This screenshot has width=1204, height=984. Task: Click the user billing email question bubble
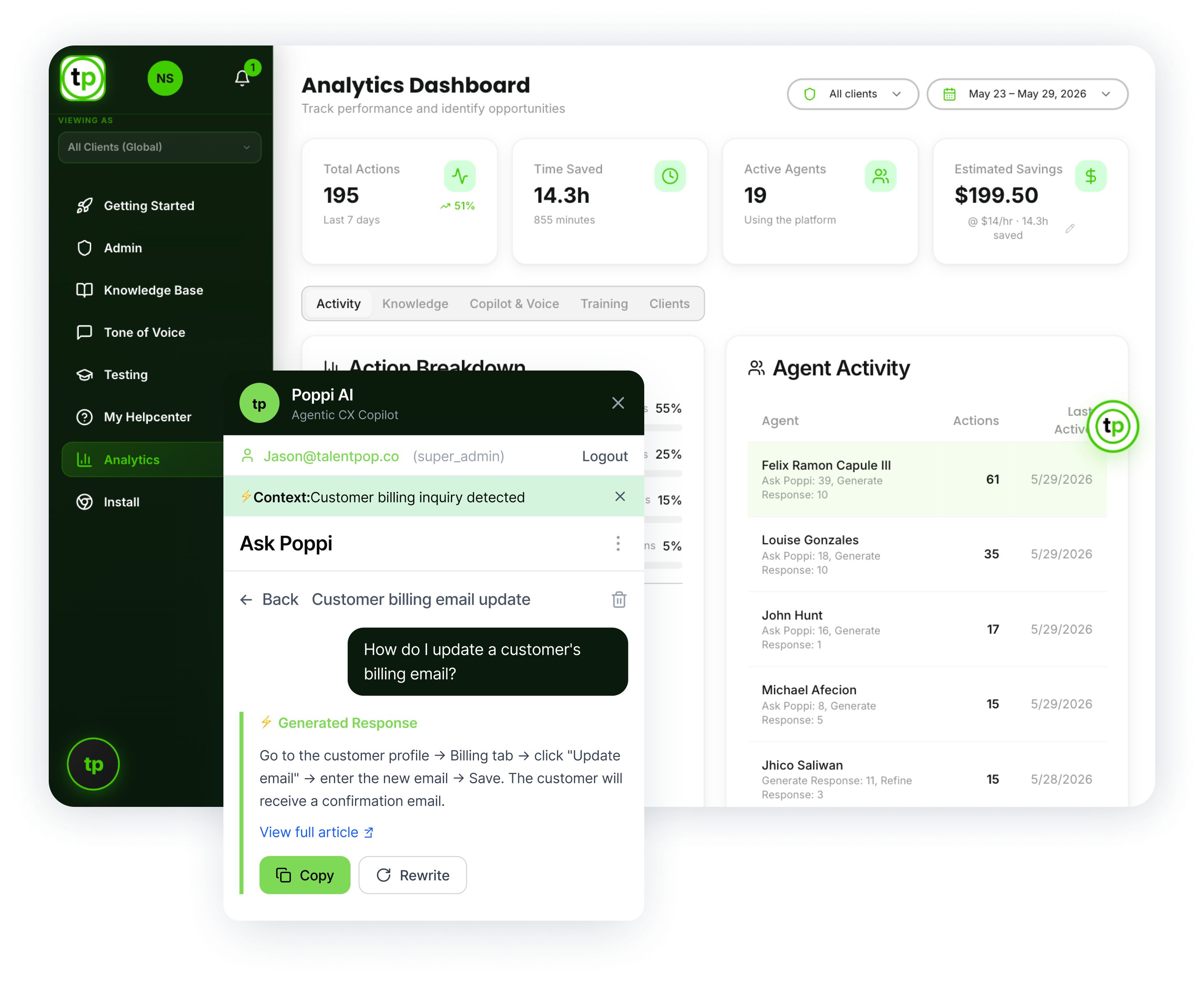(x=487, y=661)
